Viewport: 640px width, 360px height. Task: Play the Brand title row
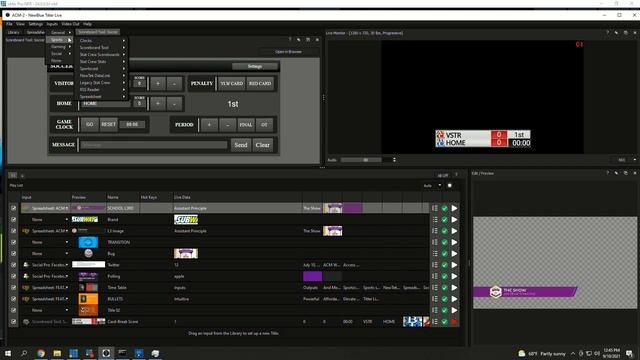click(454, 220)
